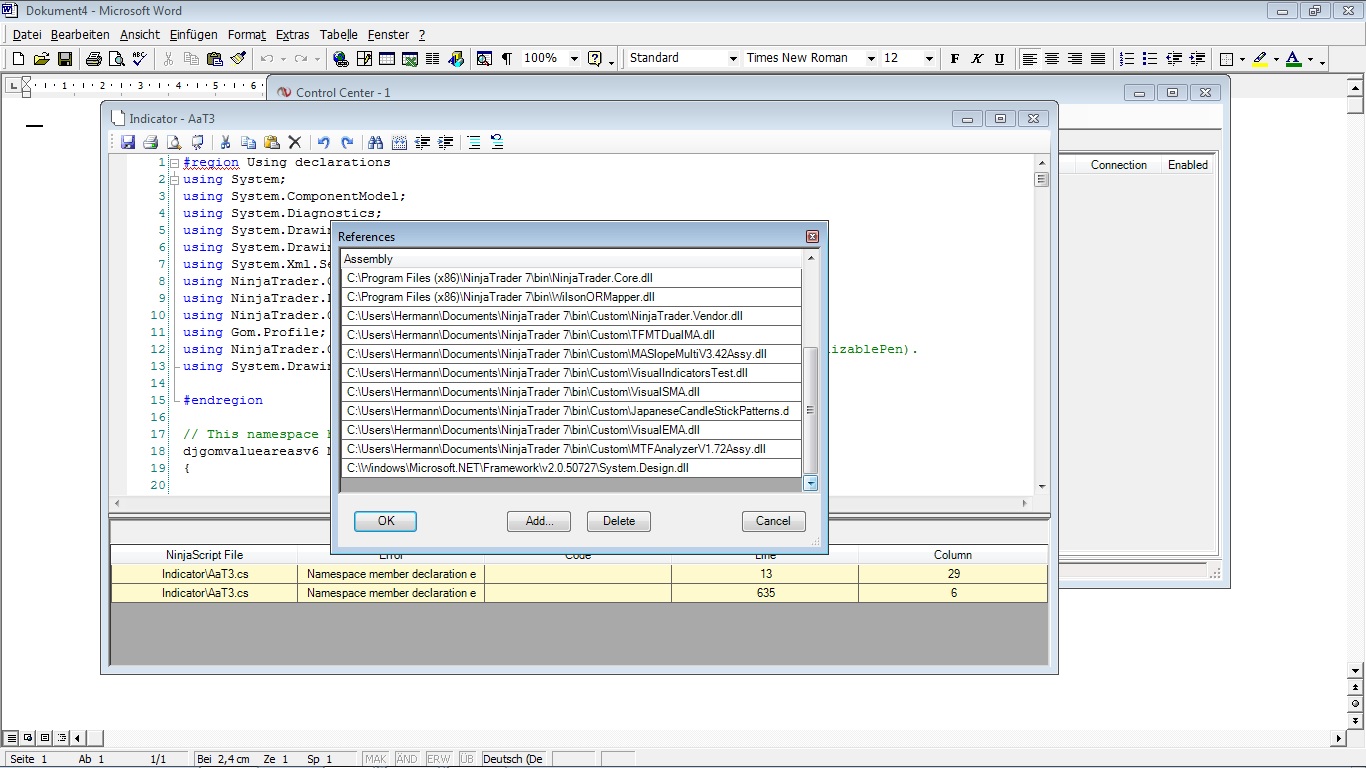Screen dimensions: 1366x768
Task: Click the Assembly column header
Action: (571, 259)
